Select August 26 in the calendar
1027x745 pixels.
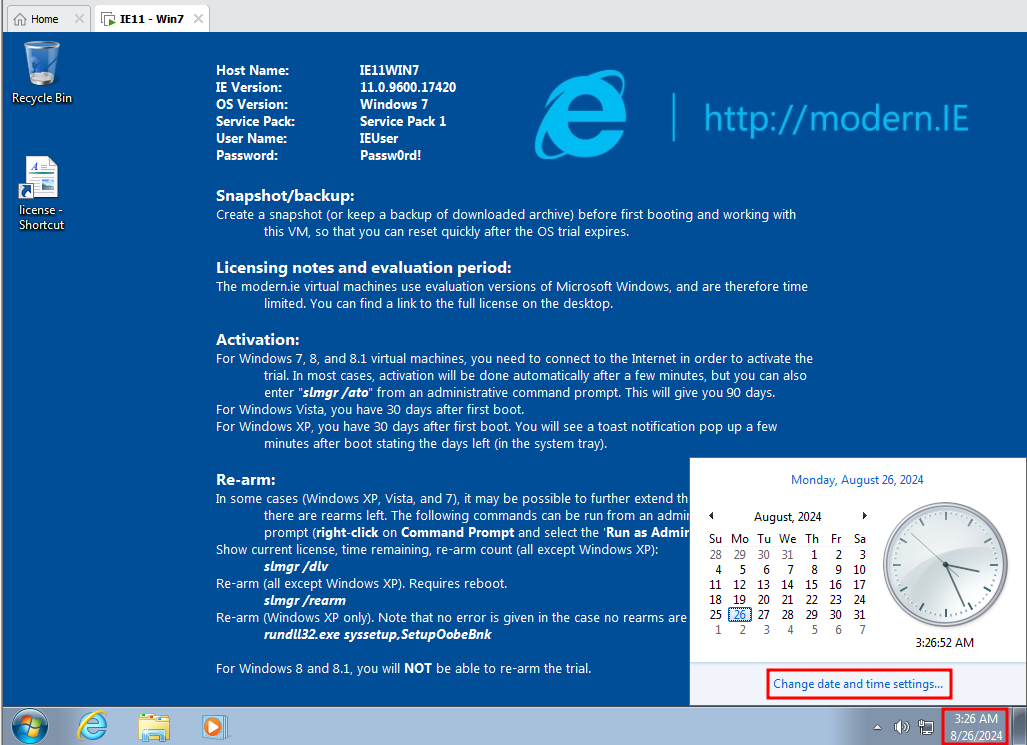pos(739,615)
